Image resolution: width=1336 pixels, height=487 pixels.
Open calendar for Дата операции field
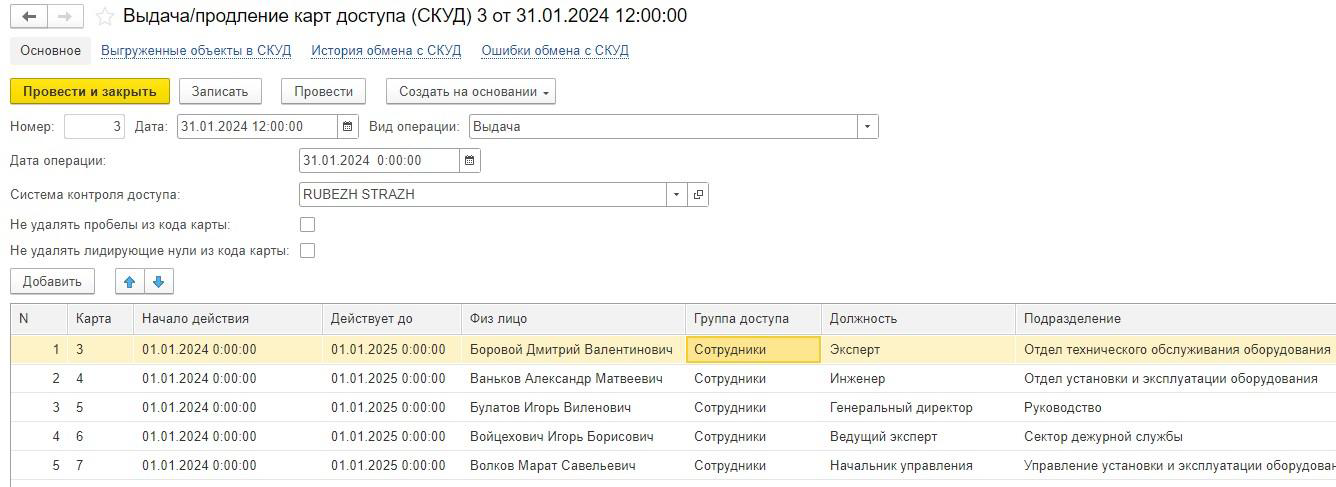(470, 160)
